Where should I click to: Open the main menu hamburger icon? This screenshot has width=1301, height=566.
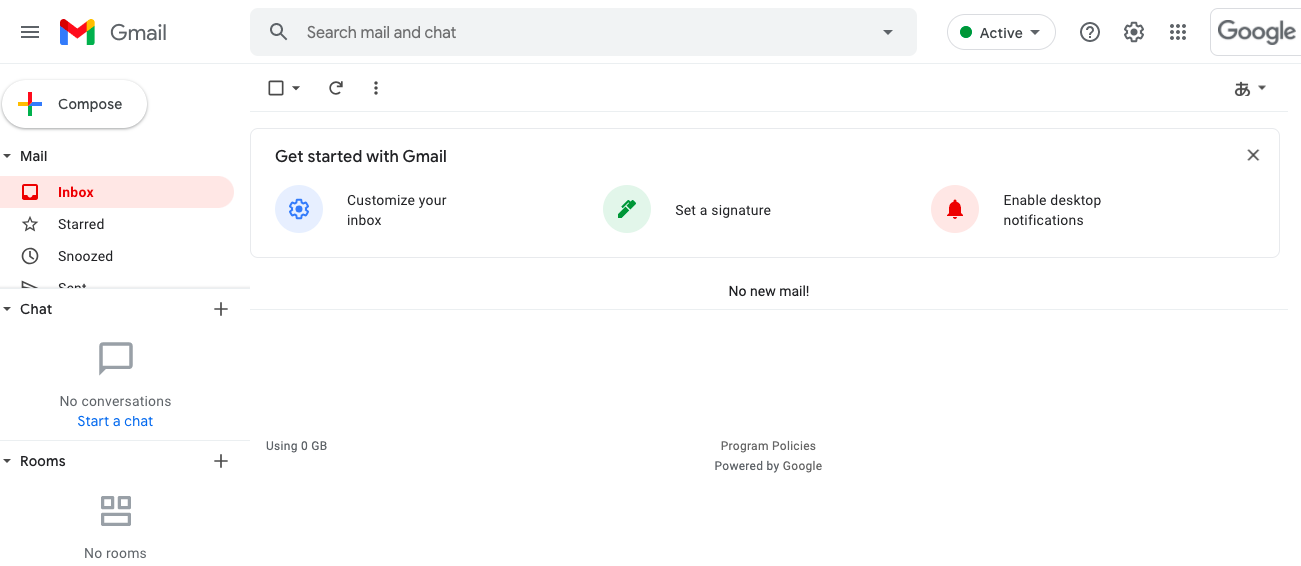click(30, 32)
